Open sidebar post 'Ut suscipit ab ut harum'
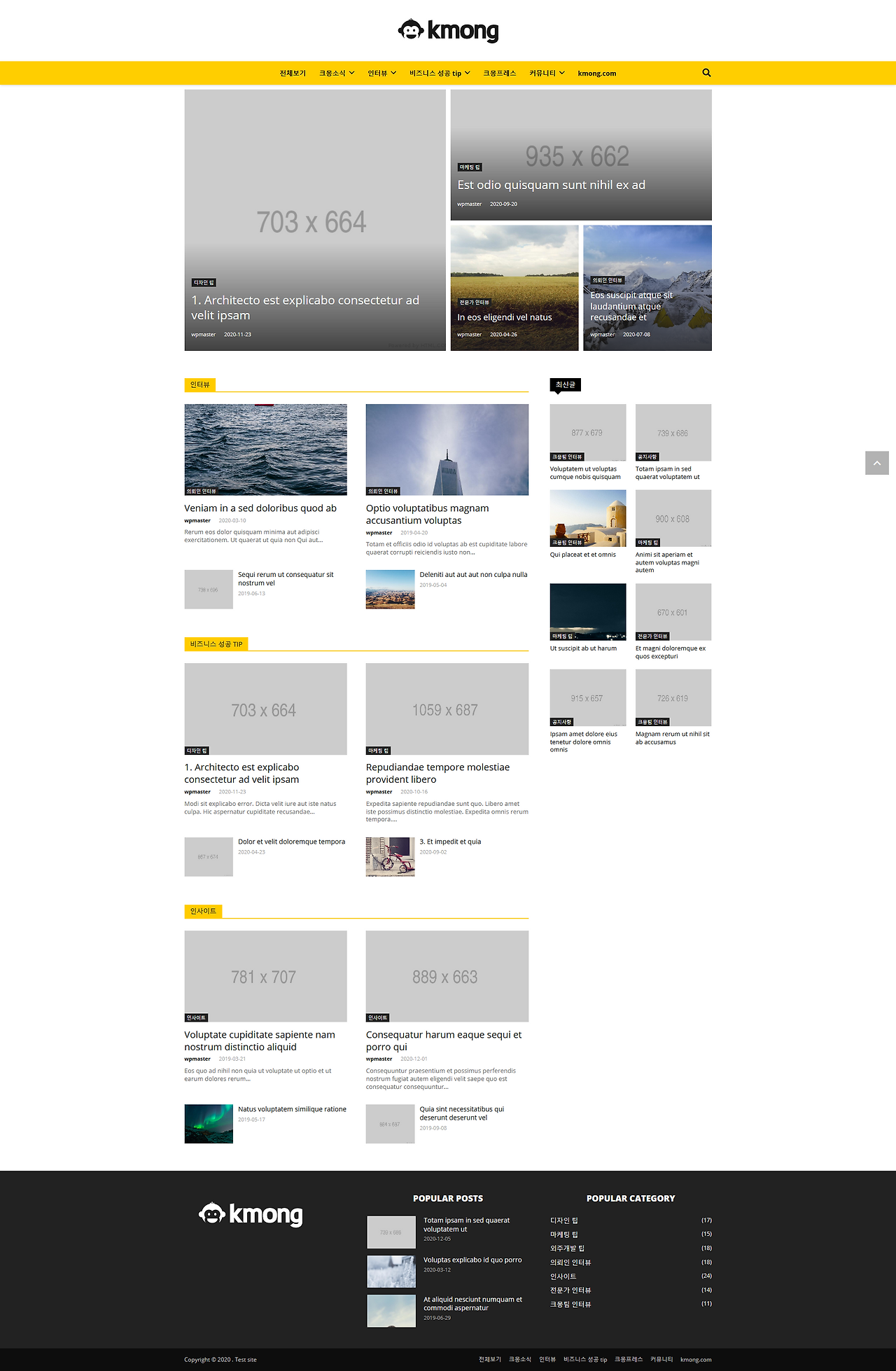 pos(583,648)
